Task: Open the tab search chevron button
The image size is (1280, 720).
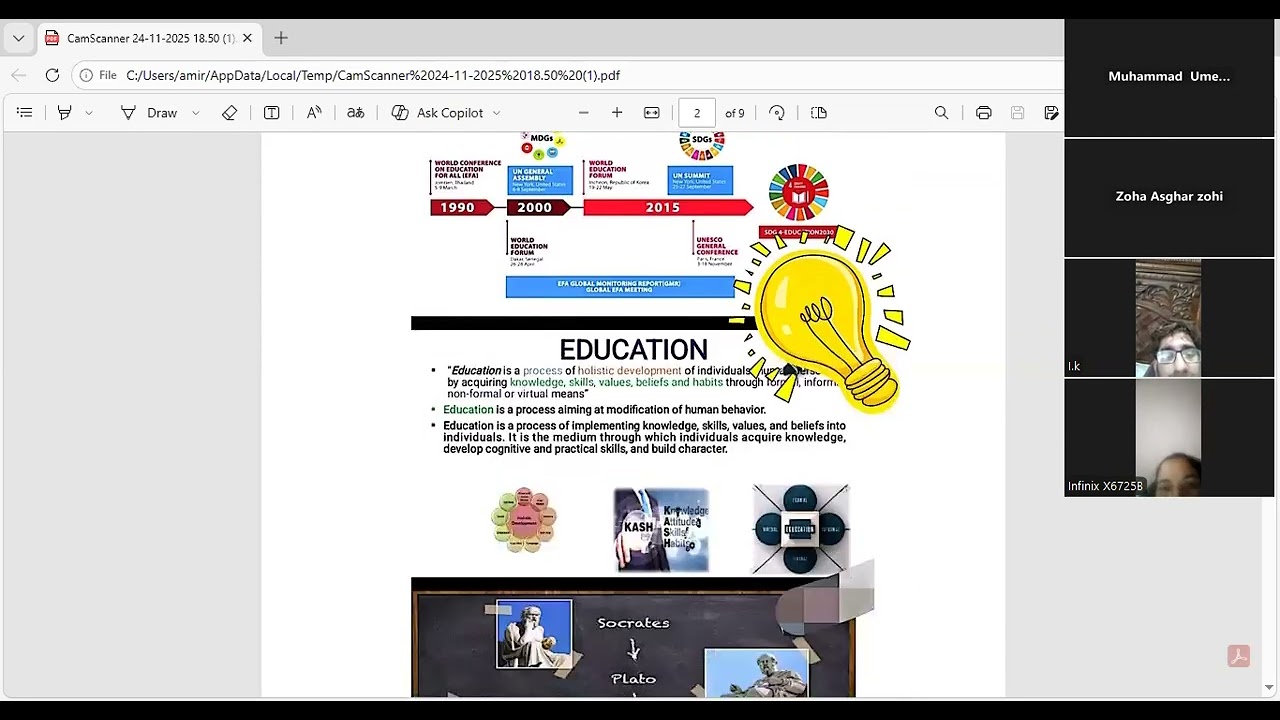Action: pyautogui.click(x=18, y=38)
